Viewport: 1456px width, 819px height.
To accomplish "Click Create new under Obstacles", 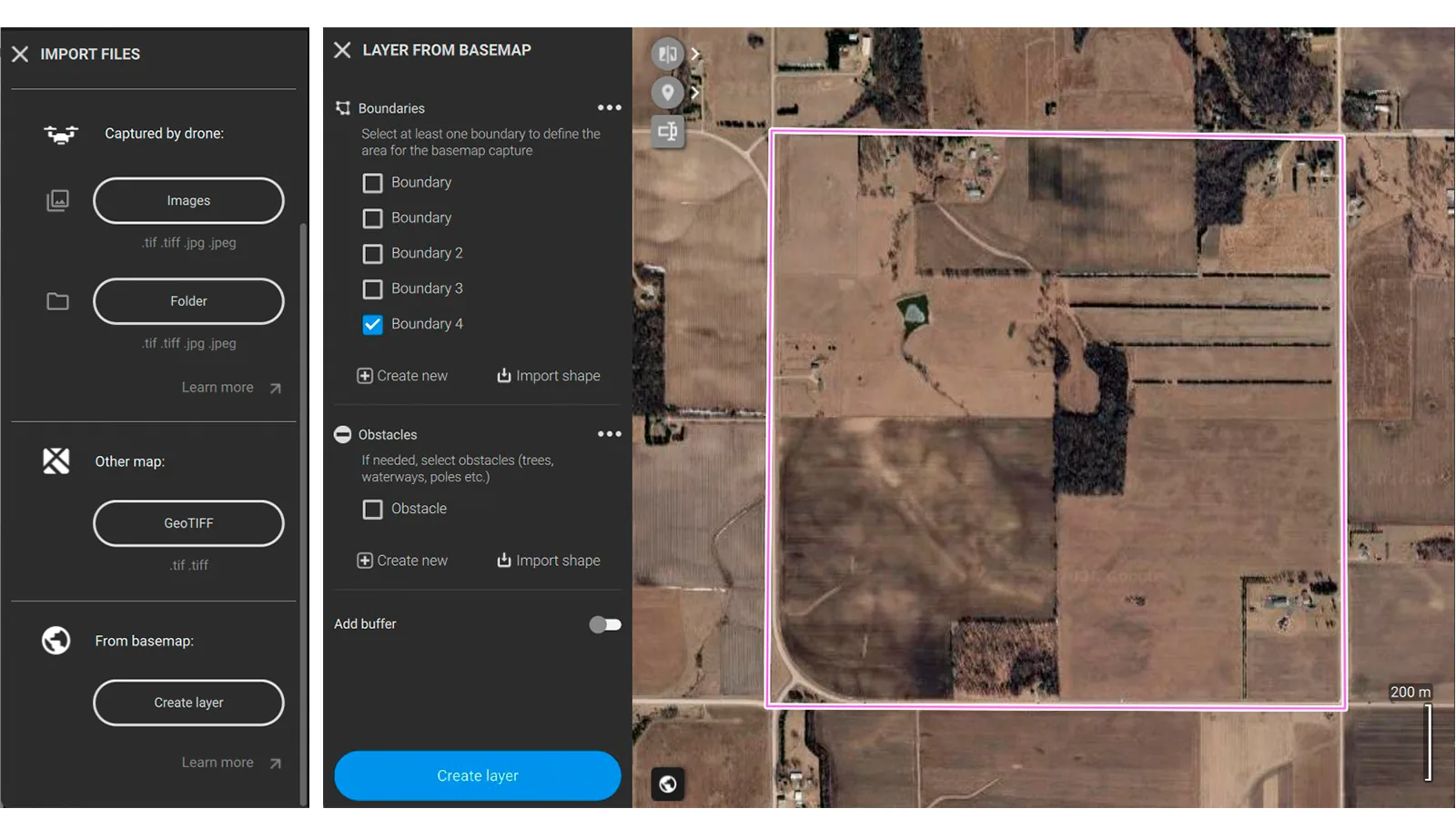I will tap(402, 561).
